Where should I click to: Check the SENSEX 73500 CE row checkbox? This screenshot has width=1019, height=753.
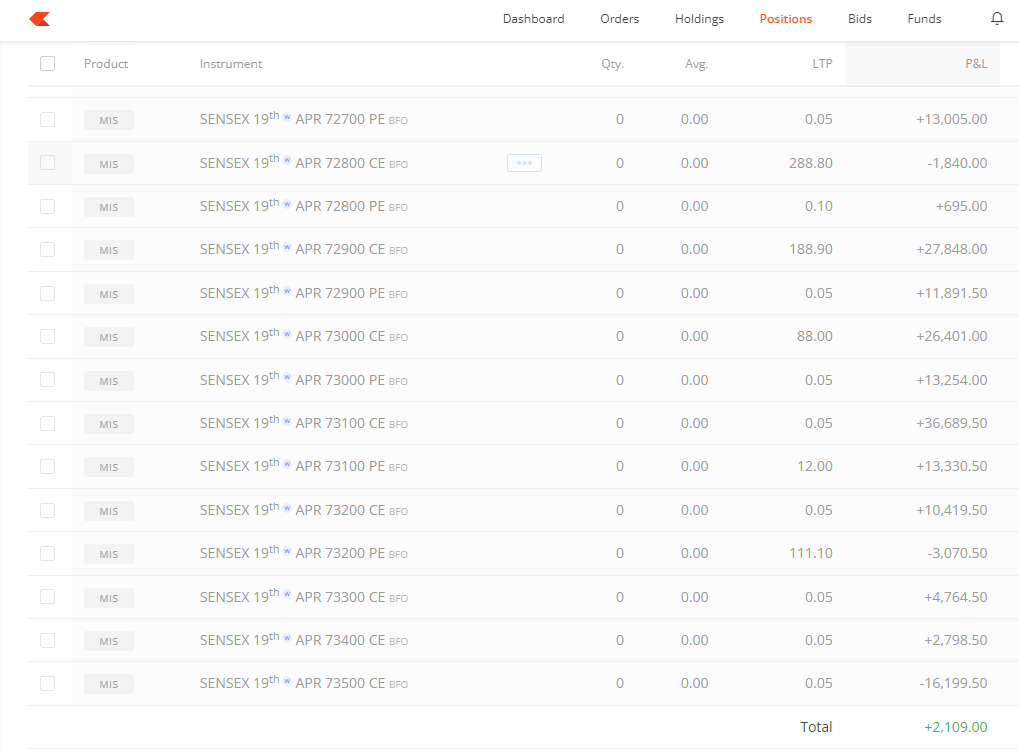pyautogui.click(x=47, y=684)
